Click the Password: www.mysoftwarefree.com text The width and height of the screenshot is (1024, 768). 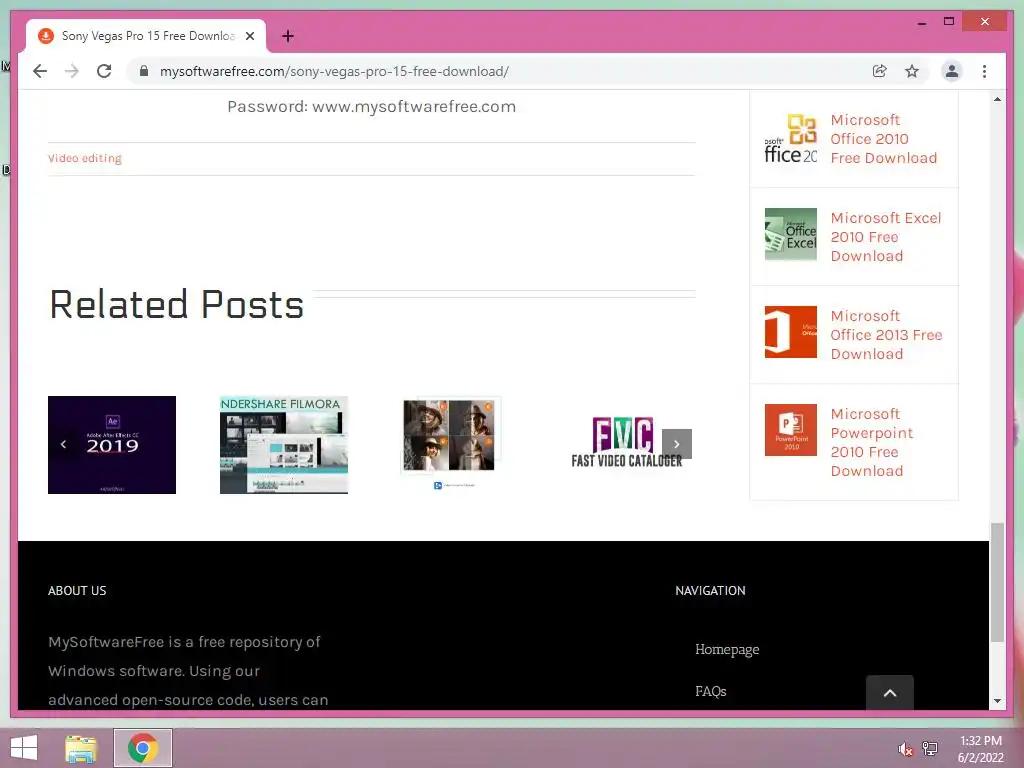click(372, 106)
